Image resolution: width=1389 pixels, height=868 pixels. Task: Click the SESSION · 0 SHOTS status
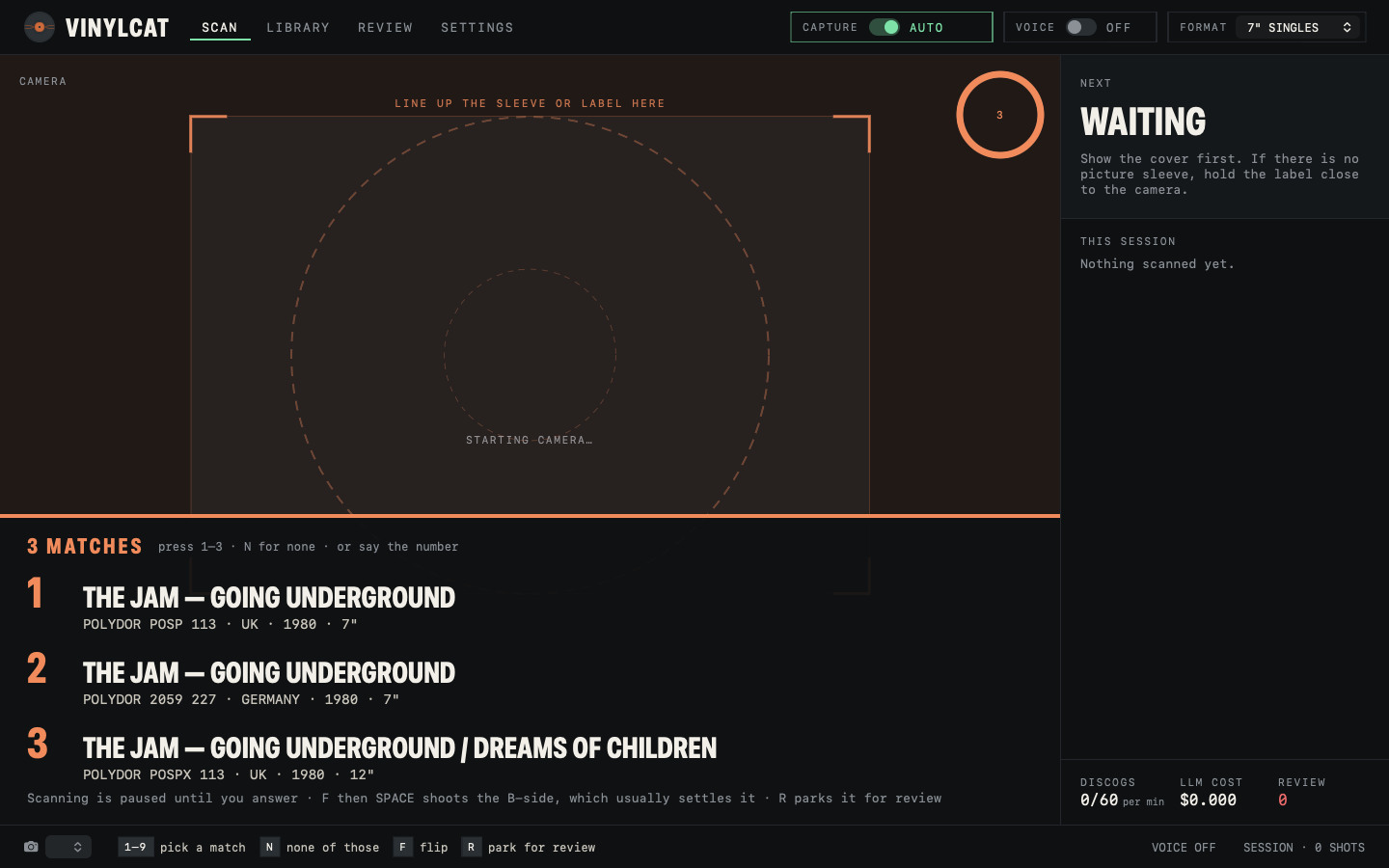tap(1304, 848)
